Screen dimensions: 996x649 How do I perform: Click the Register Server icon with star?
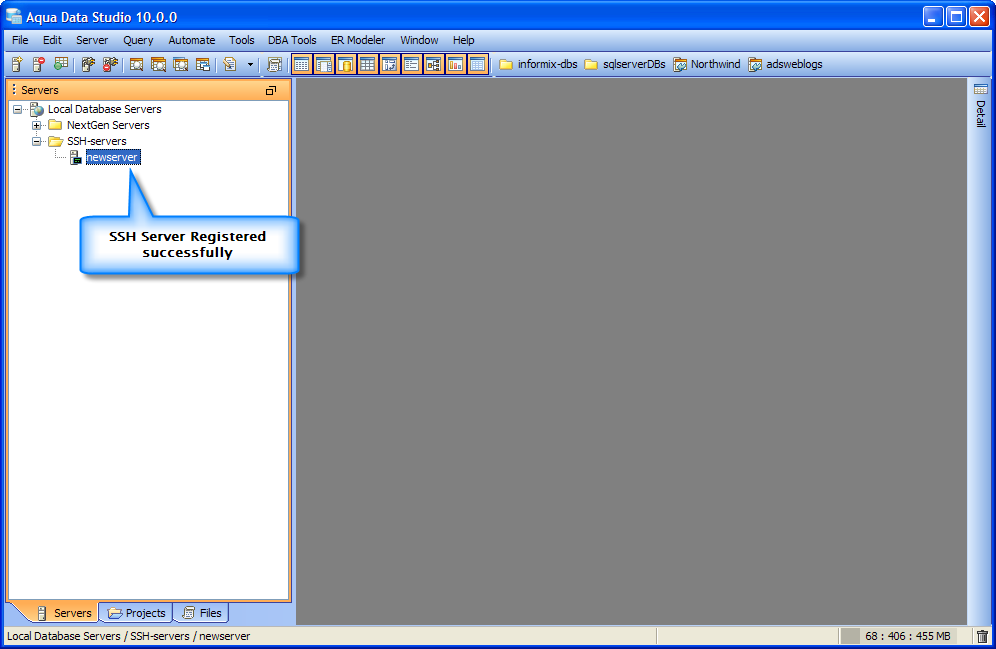[17, 64]
